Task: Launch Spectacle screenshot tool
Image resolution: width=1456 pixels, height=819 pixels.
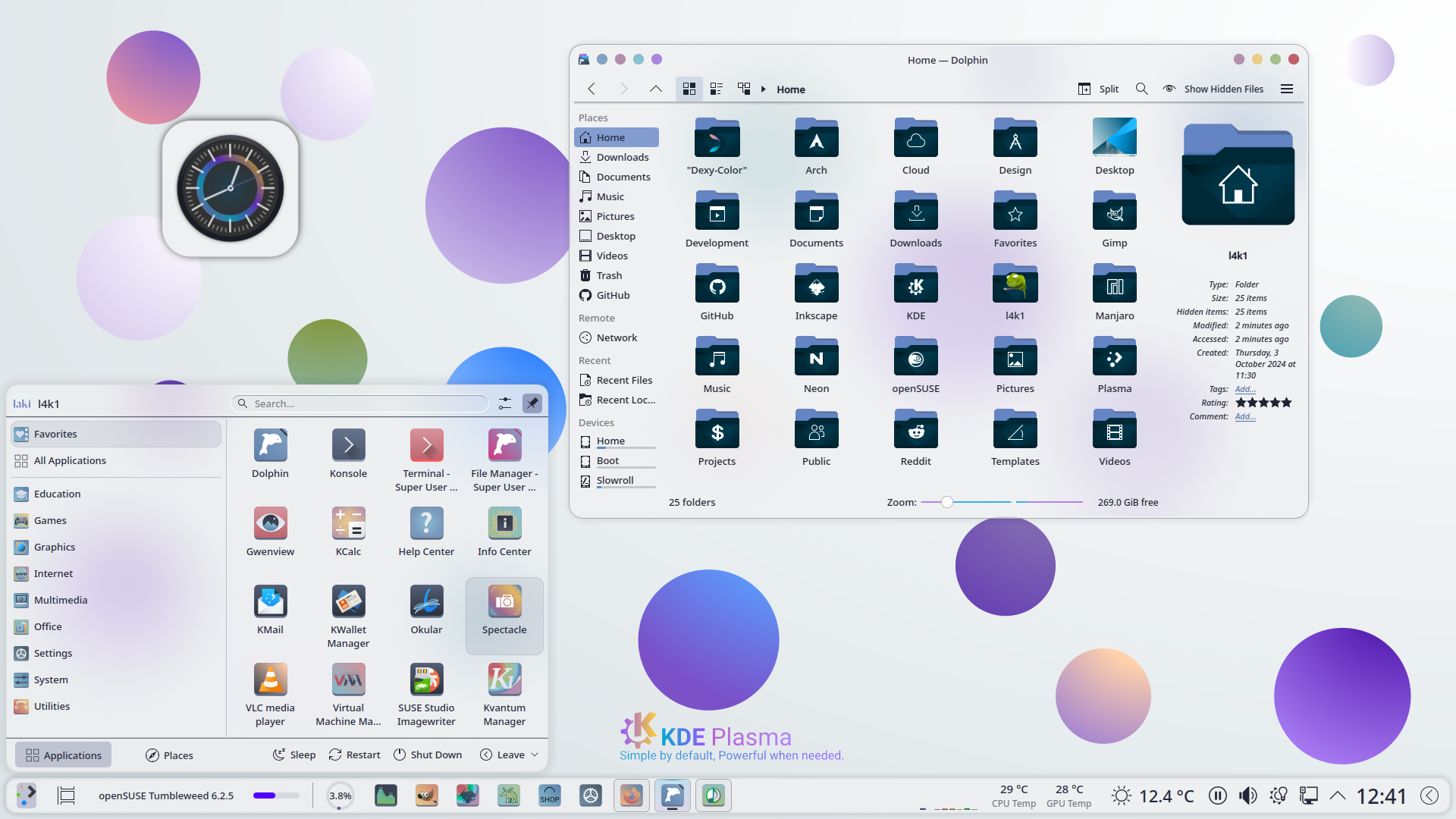Action: click(x=504, y=616)
